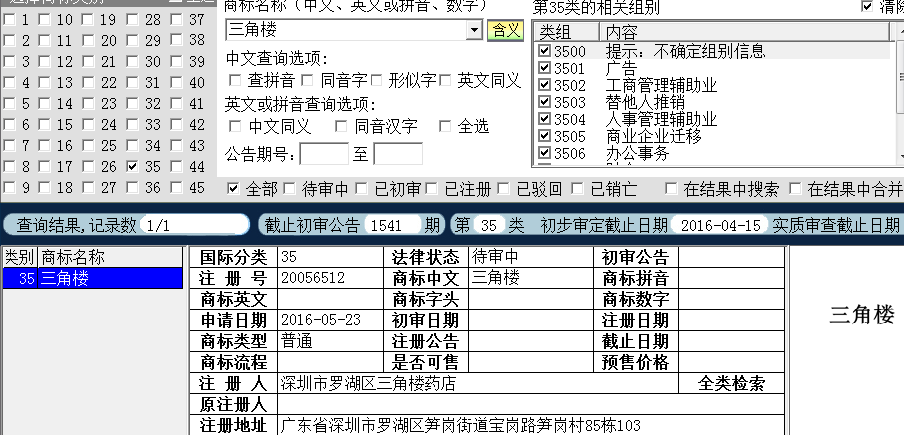
Task: Click registration number 20056512
Action: click(330, 278)
